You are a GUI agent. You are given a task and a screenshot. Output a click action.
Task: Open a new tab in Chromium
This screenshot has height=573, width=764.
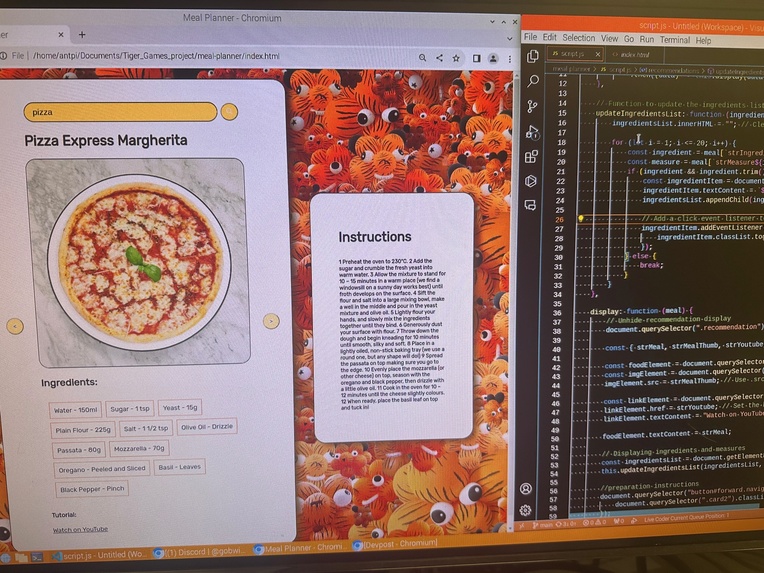pyautogui.click(x=82, y=35)
